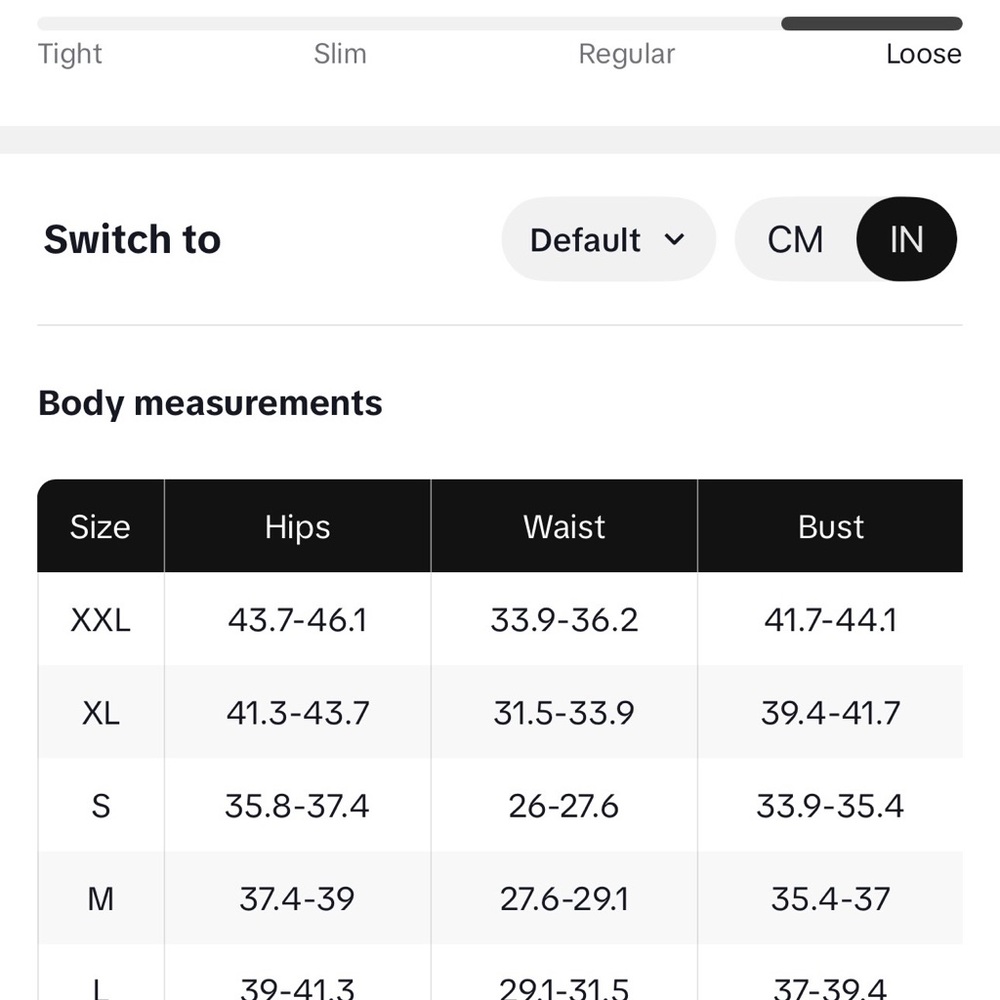Click the dark fit indicator bar
The height and width of the screenshot is (1000, 1000).
coord(871,24)
